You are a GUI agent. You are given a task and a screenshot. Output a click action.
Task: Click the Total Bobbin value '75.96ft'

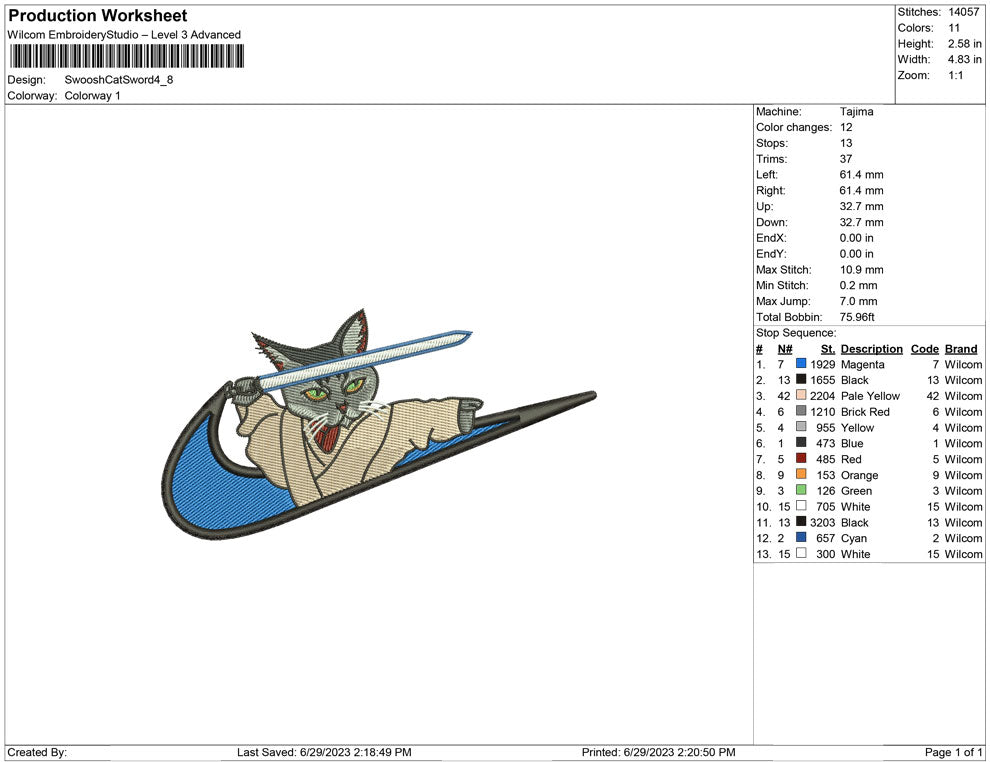click(857, 317)
